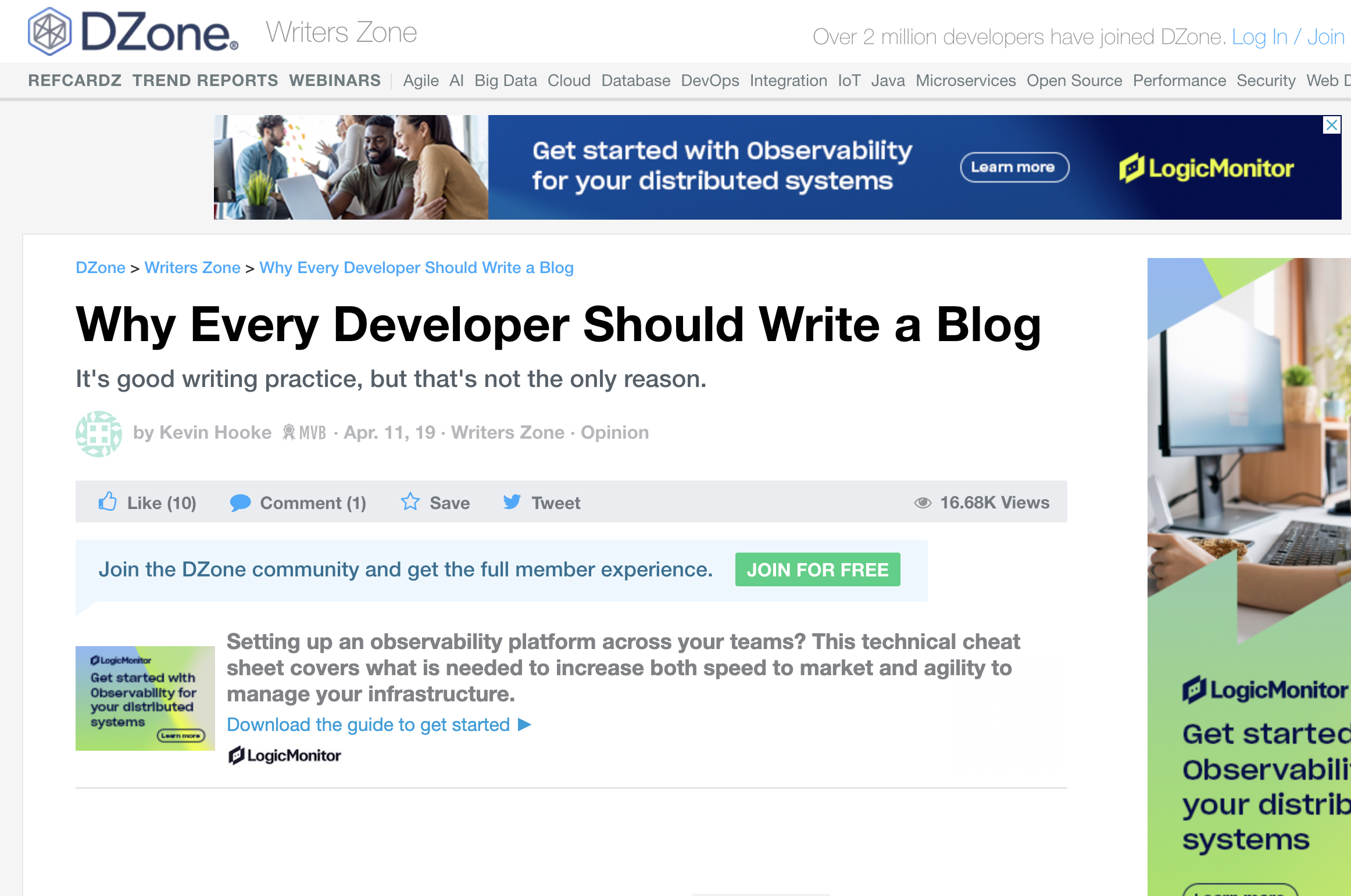Go to the Cloud zone
Screen dimensions: 1351x896
[569, 80]
